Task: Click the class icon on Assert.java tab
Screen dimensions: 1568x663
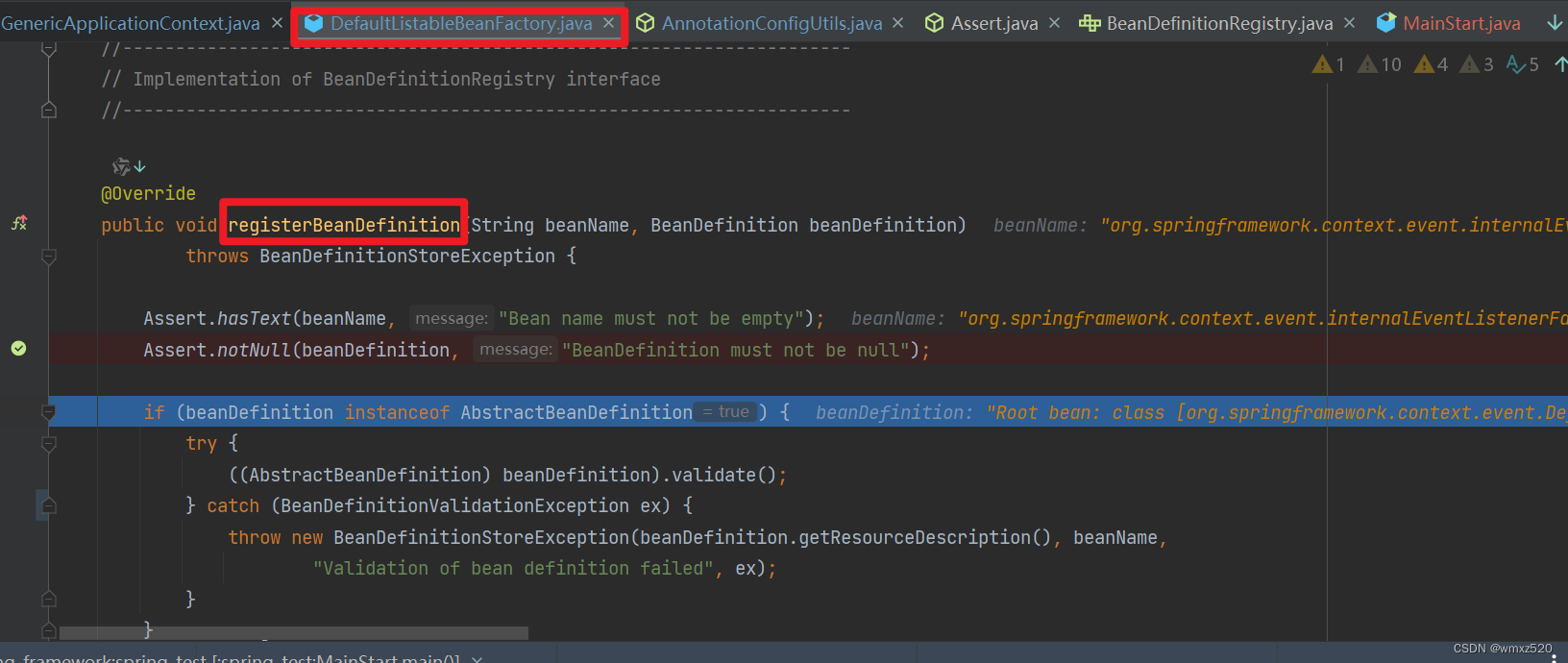Action: point(934,23)
